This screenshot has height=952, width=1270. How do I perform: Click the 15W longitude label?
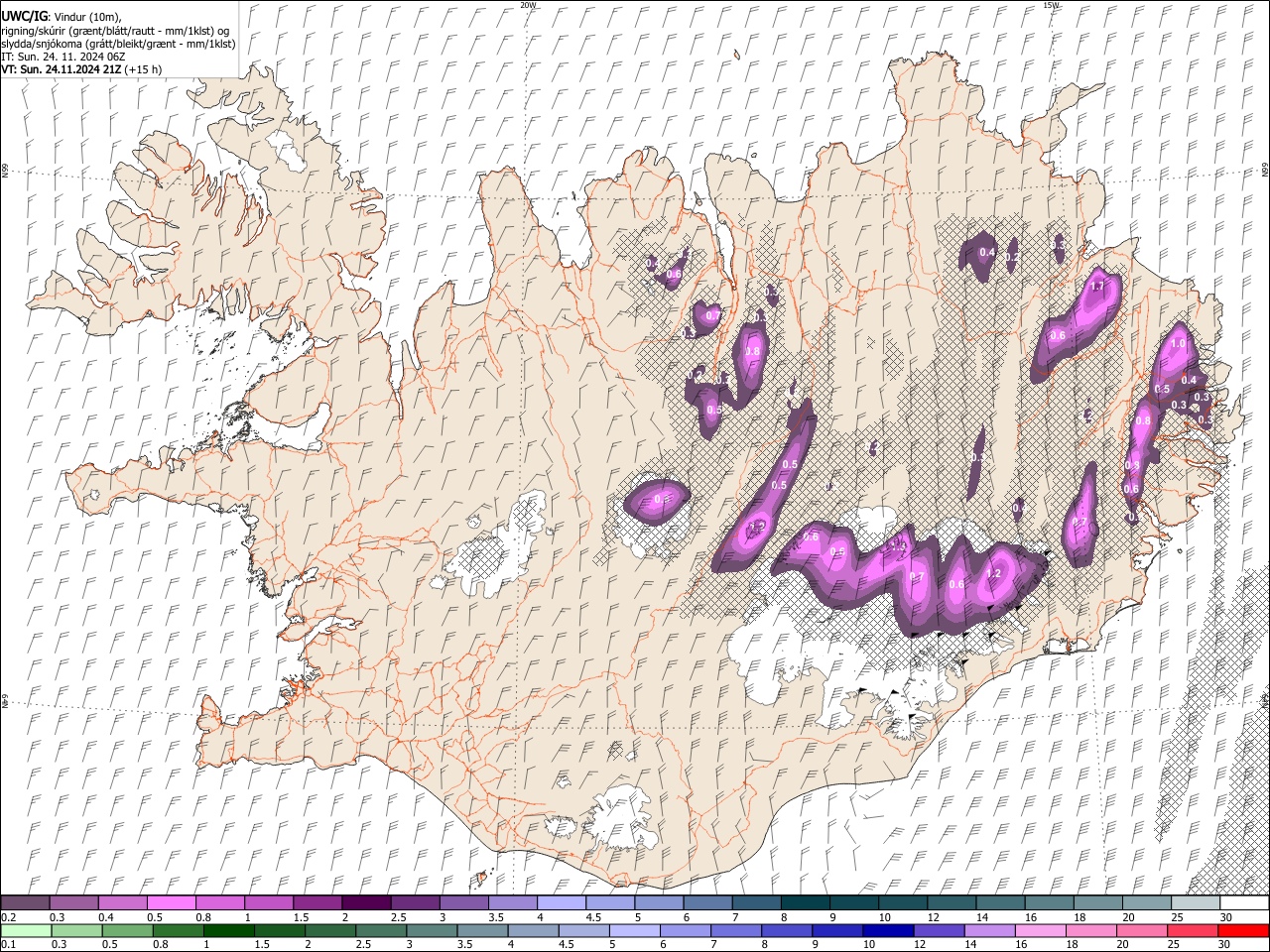coord(1051,5)
